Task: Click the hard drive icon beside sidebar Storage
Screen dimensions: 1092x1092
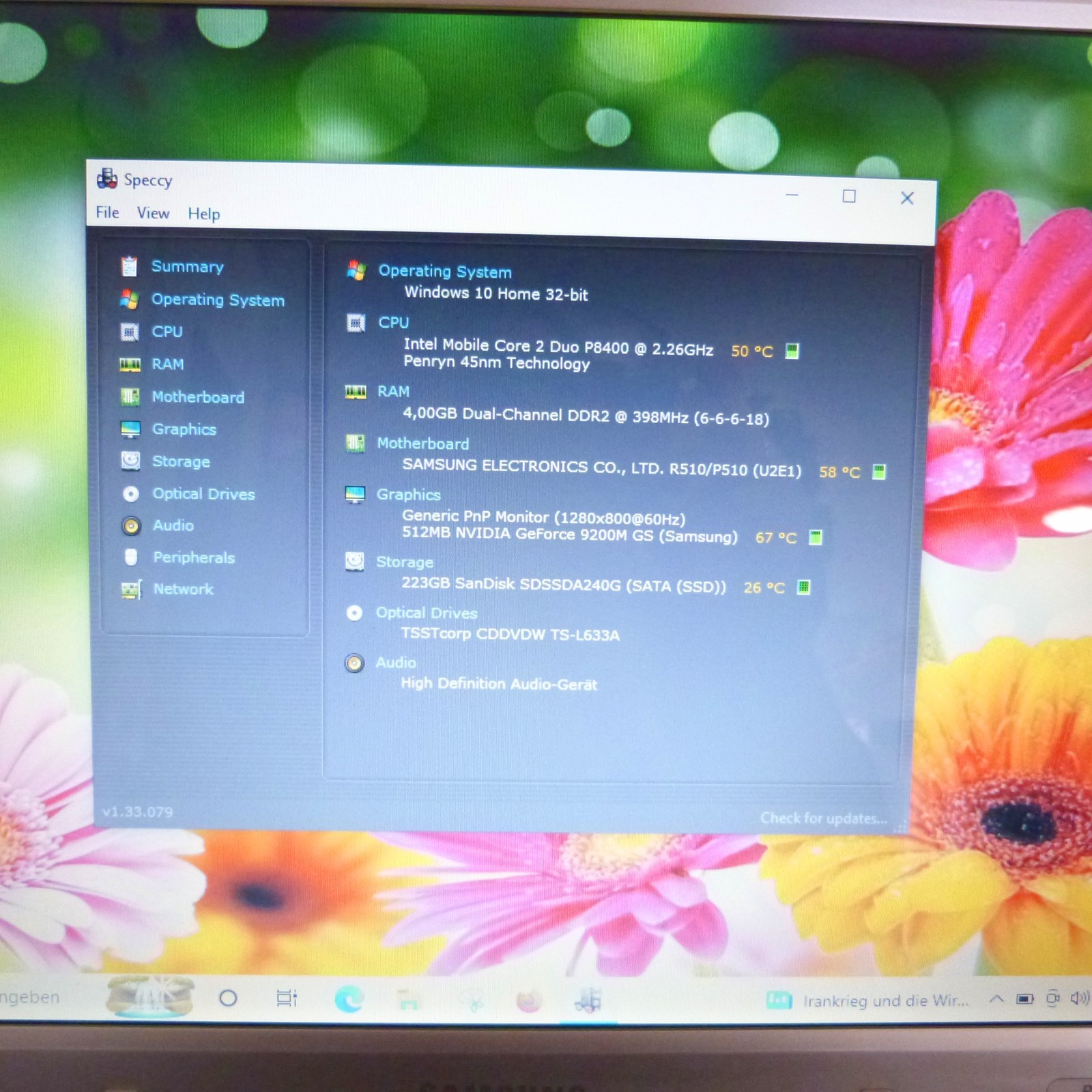Action: point(130,461)
